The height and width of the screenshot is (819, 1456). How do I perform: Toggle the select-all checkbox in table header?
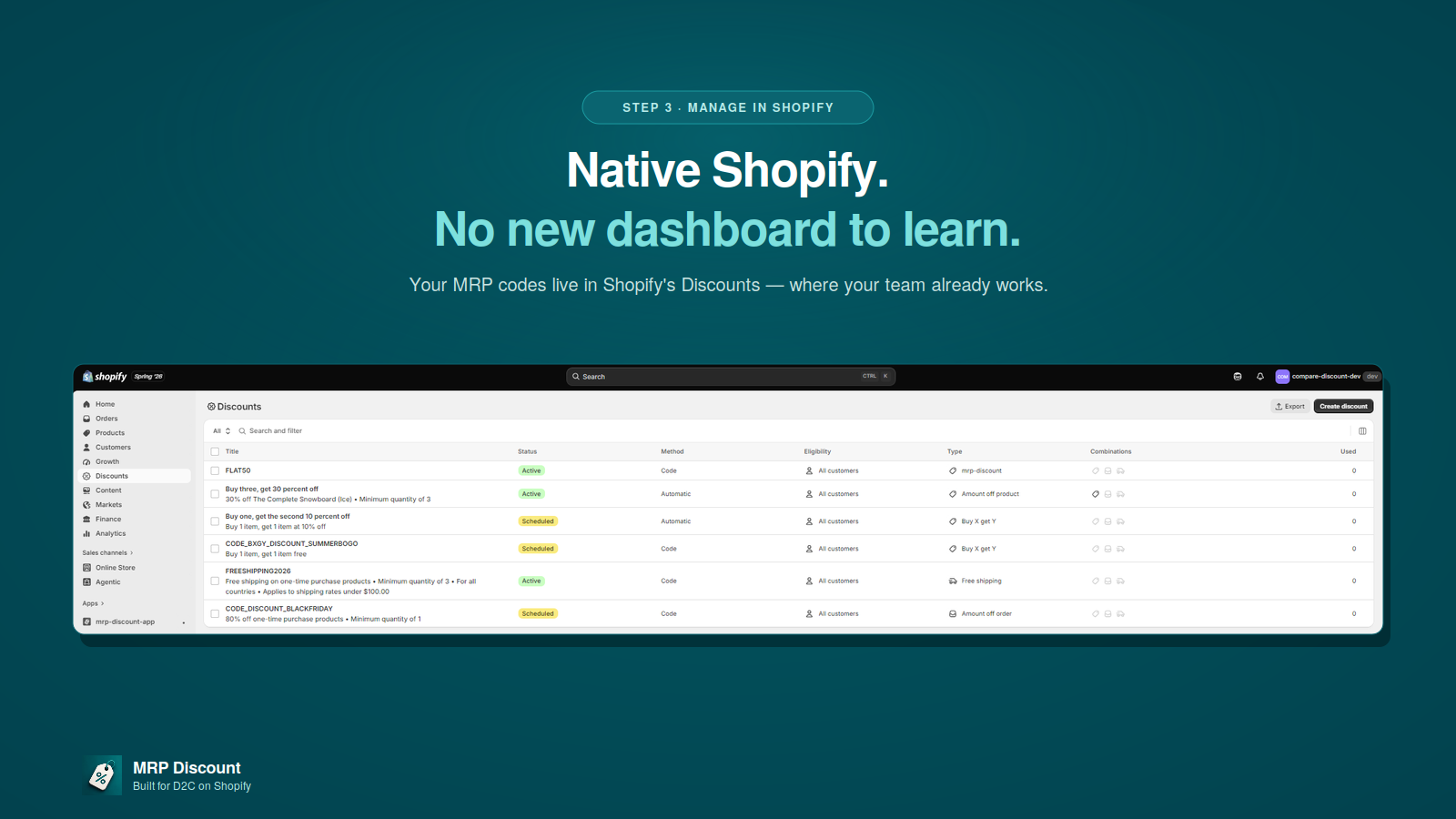(x=215, y=451)
